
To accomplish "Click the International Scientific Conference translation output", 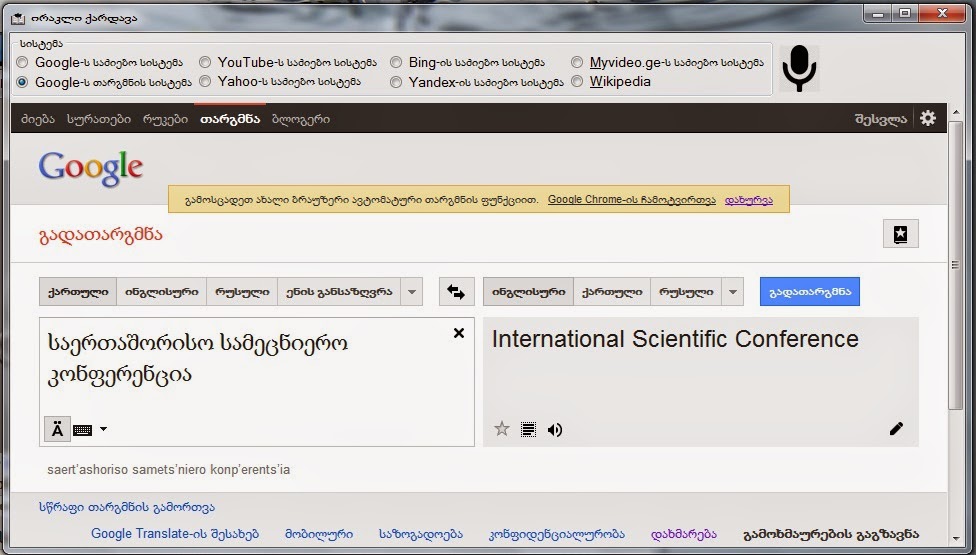I will coord(675,339).
